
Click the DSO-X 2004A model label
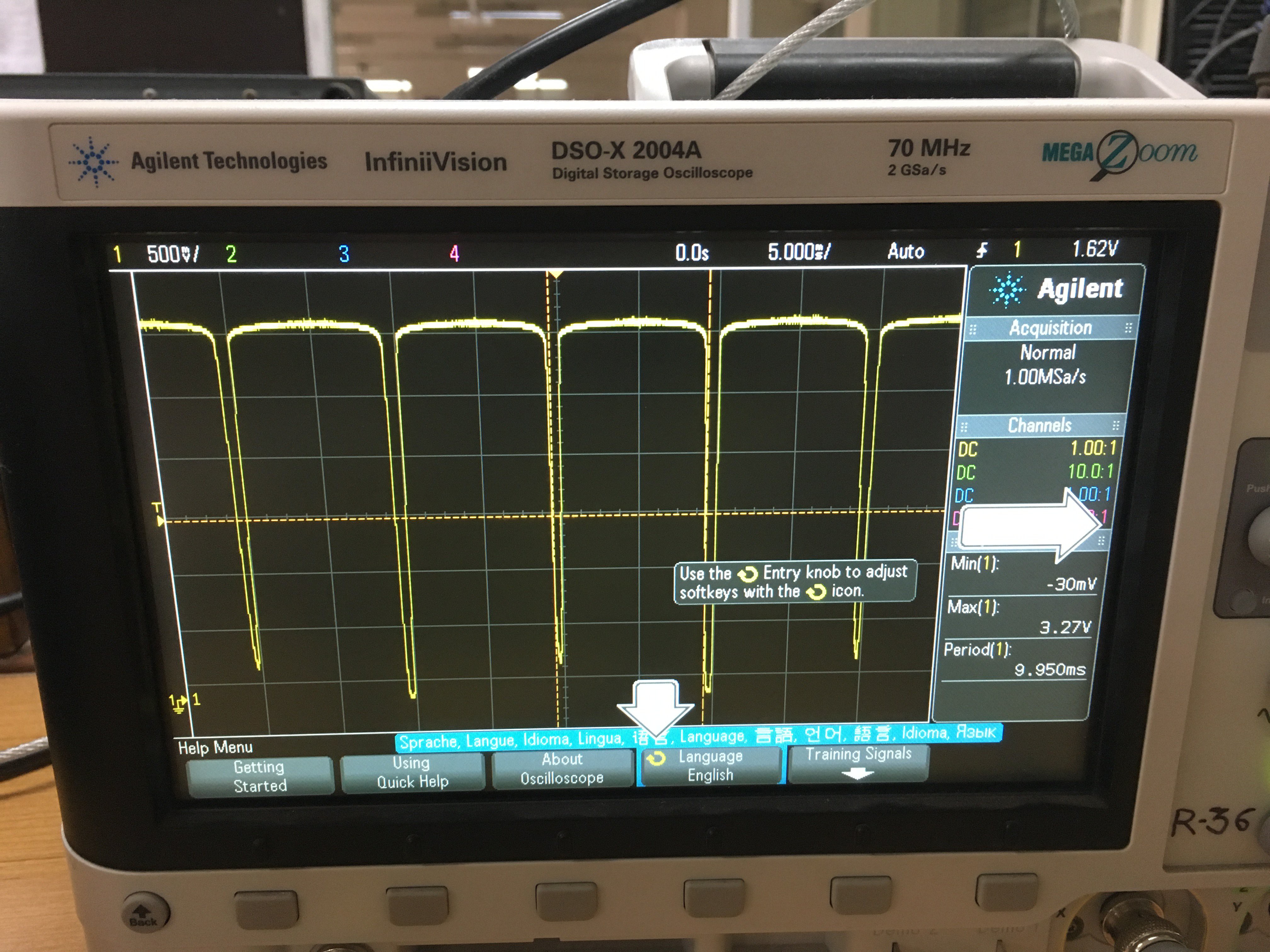click(626, 151)
